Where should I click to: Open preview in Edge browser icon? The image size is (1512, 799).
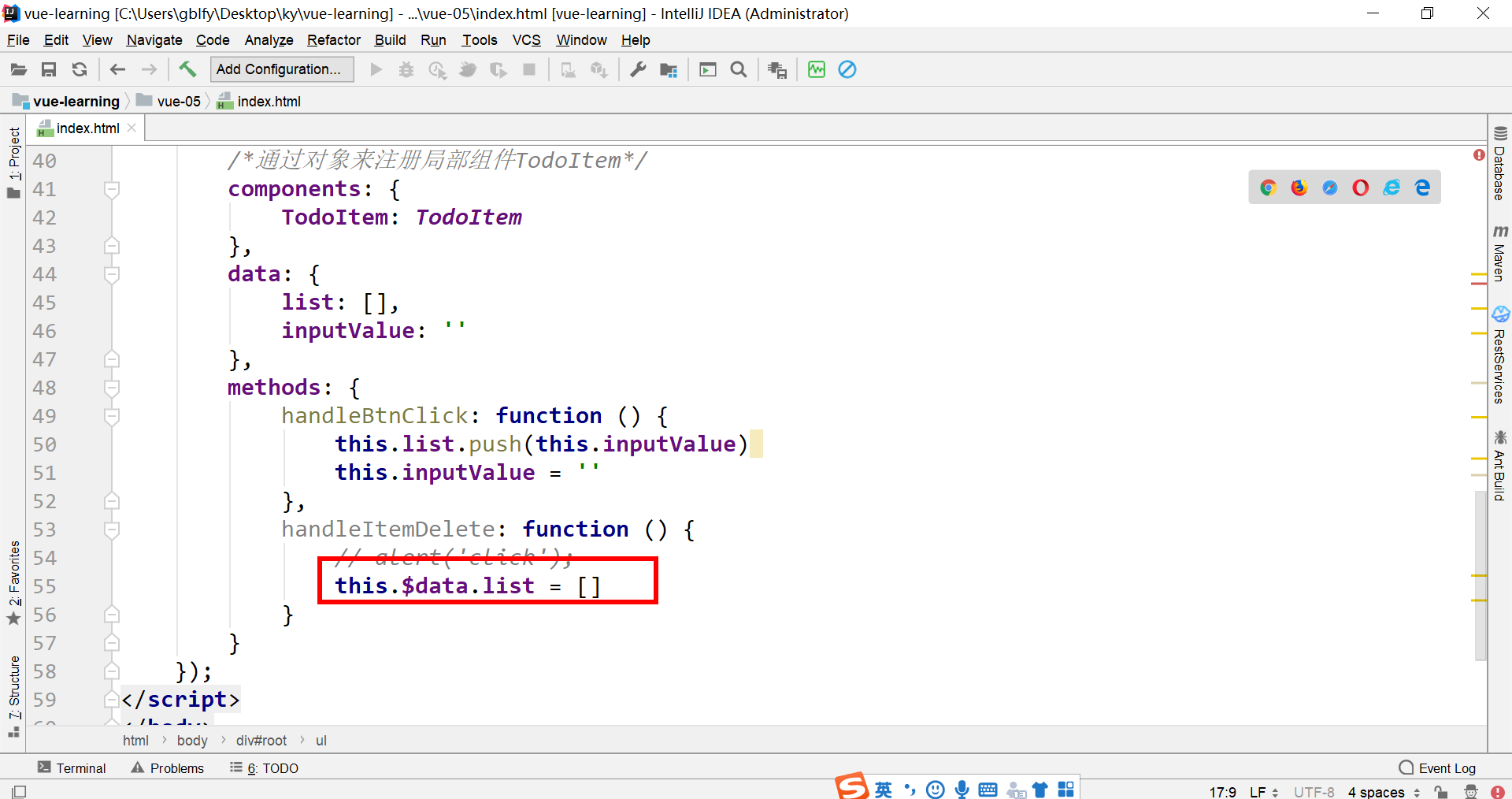(x=1422, y=188)
